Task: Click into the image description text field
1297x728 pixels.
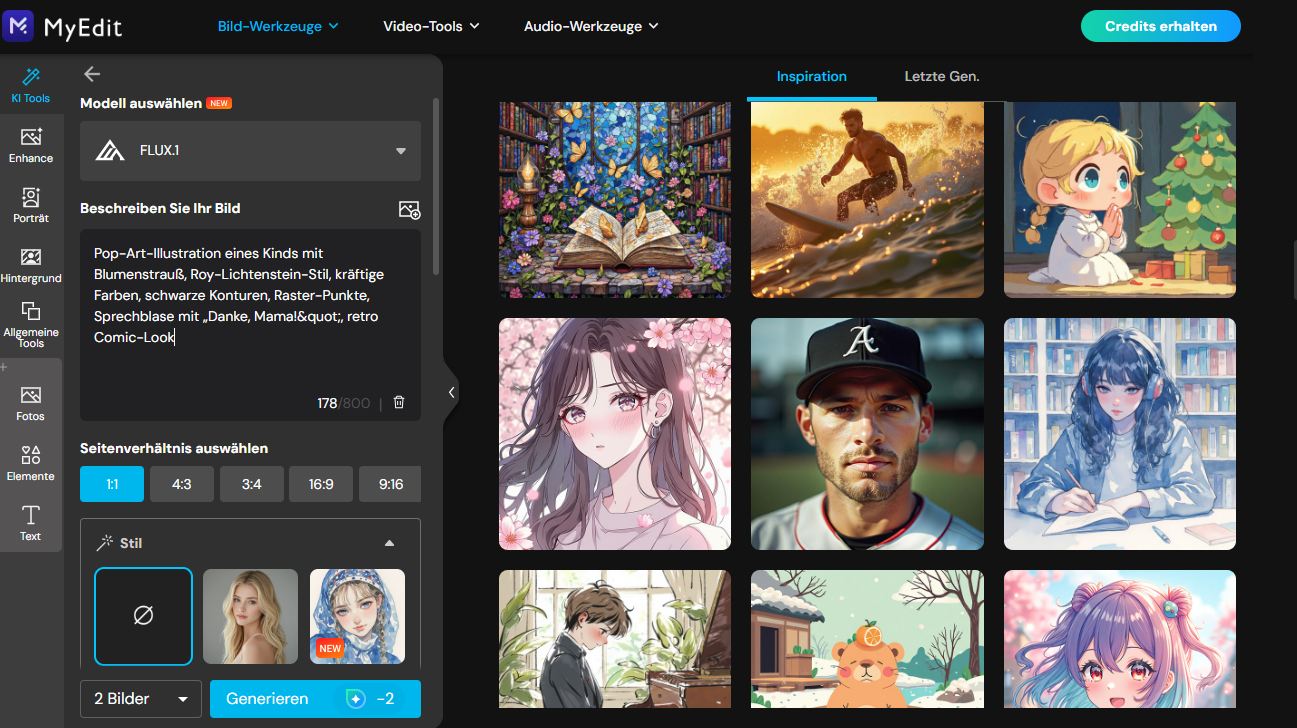Action: pyautogui.click(x=250, y=325)
